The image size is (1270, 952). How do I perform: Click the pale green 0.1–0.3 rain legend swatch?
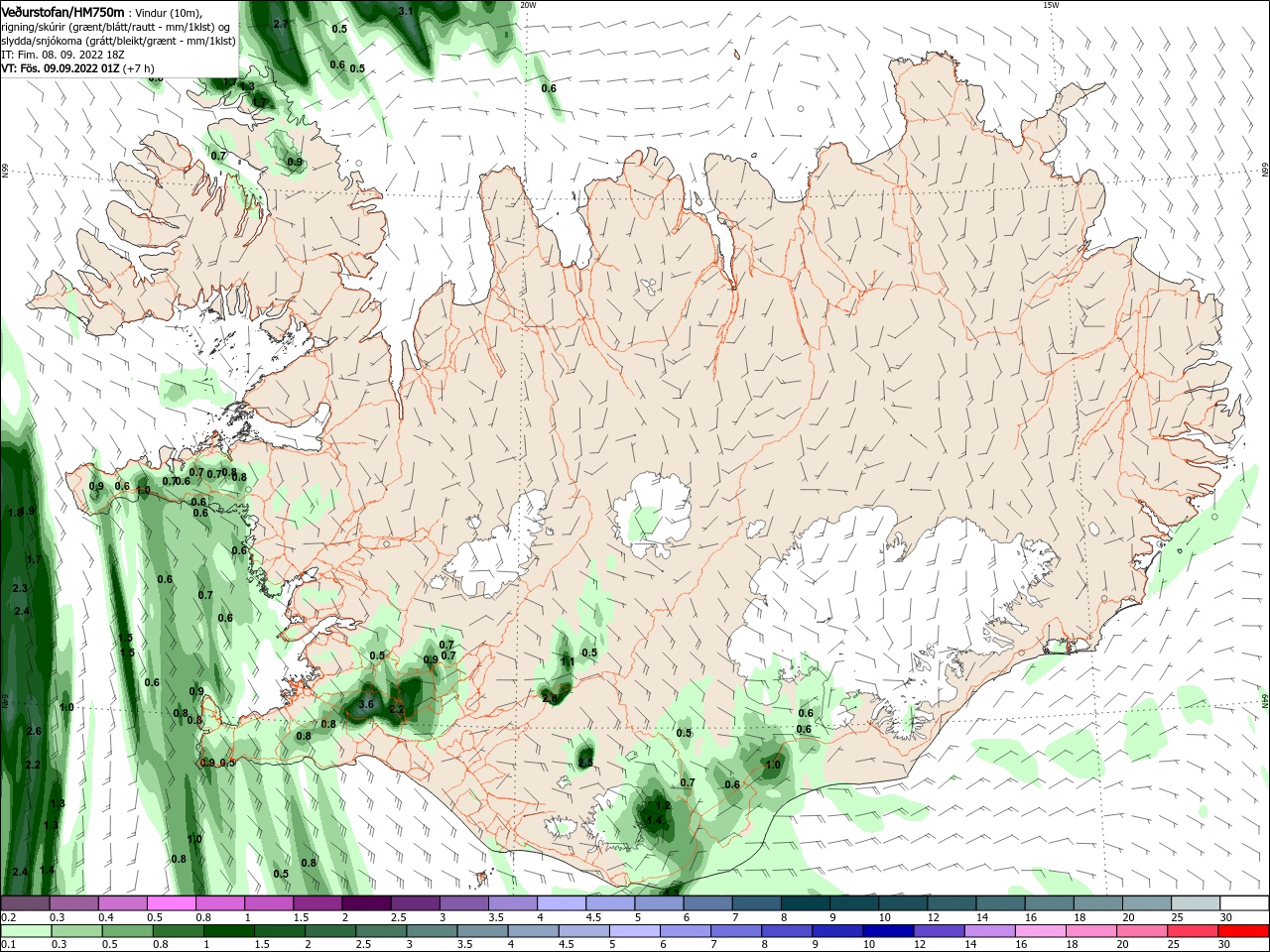coord(26,931)
